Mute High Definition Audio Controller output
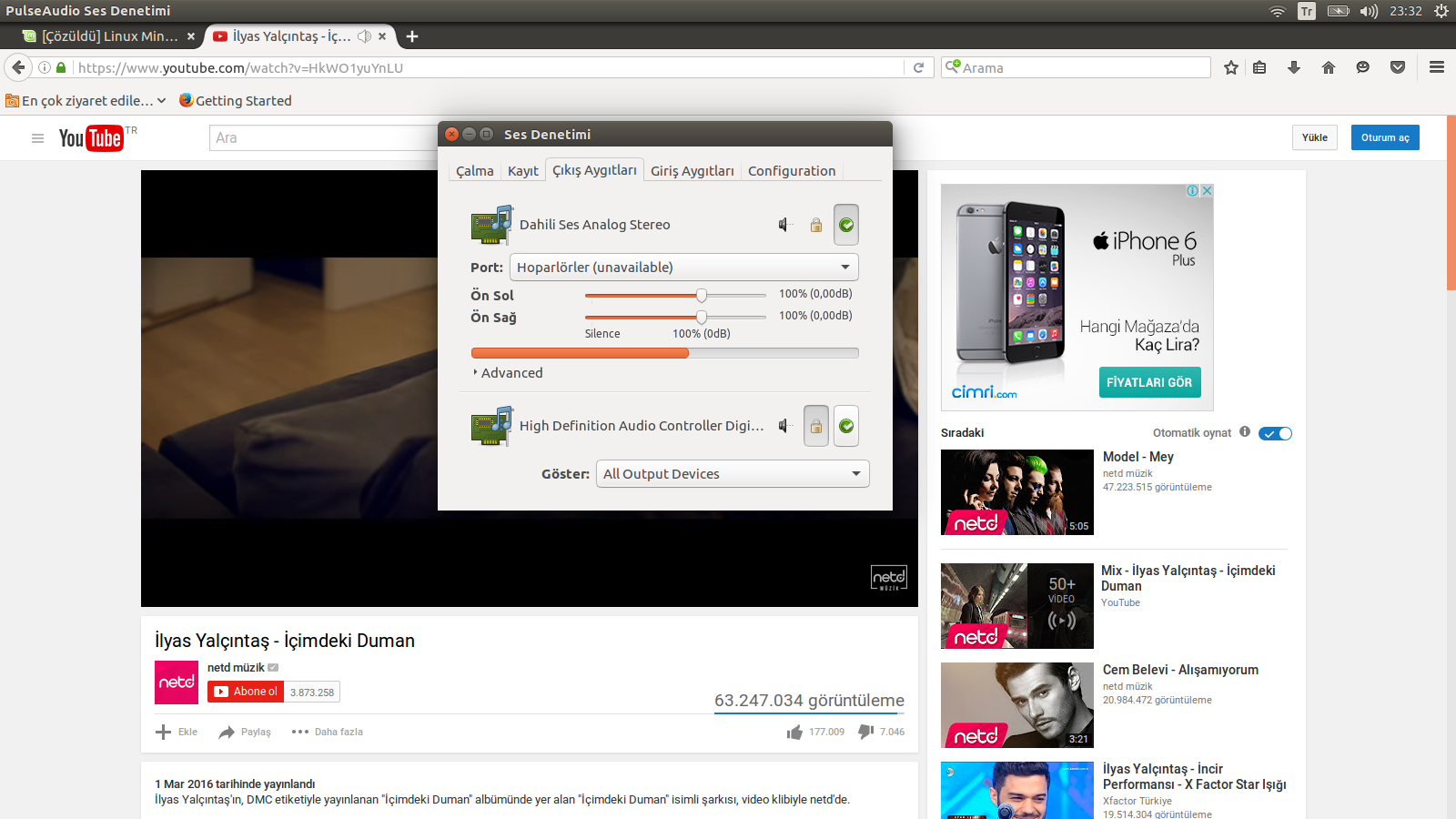This screenshot has height=819, width=1456. [x=784, y=426]
